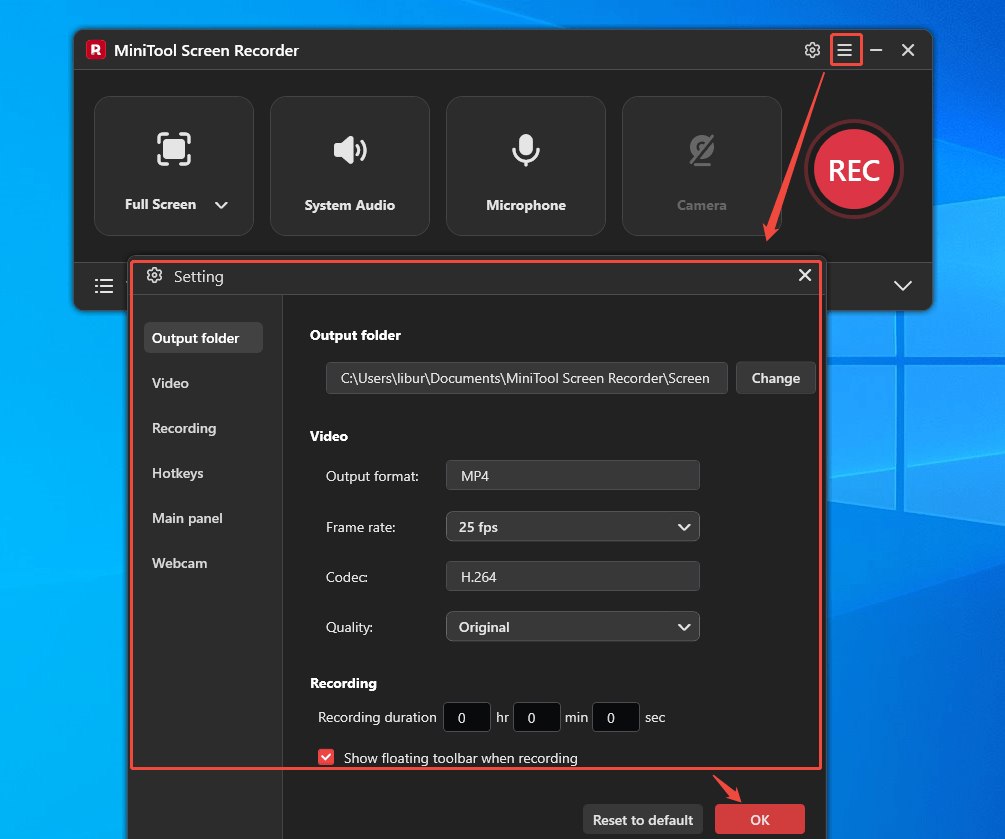Open the recordings list icon bottom-left
This screenshot has width=1005, height=839.
(104, 285)
